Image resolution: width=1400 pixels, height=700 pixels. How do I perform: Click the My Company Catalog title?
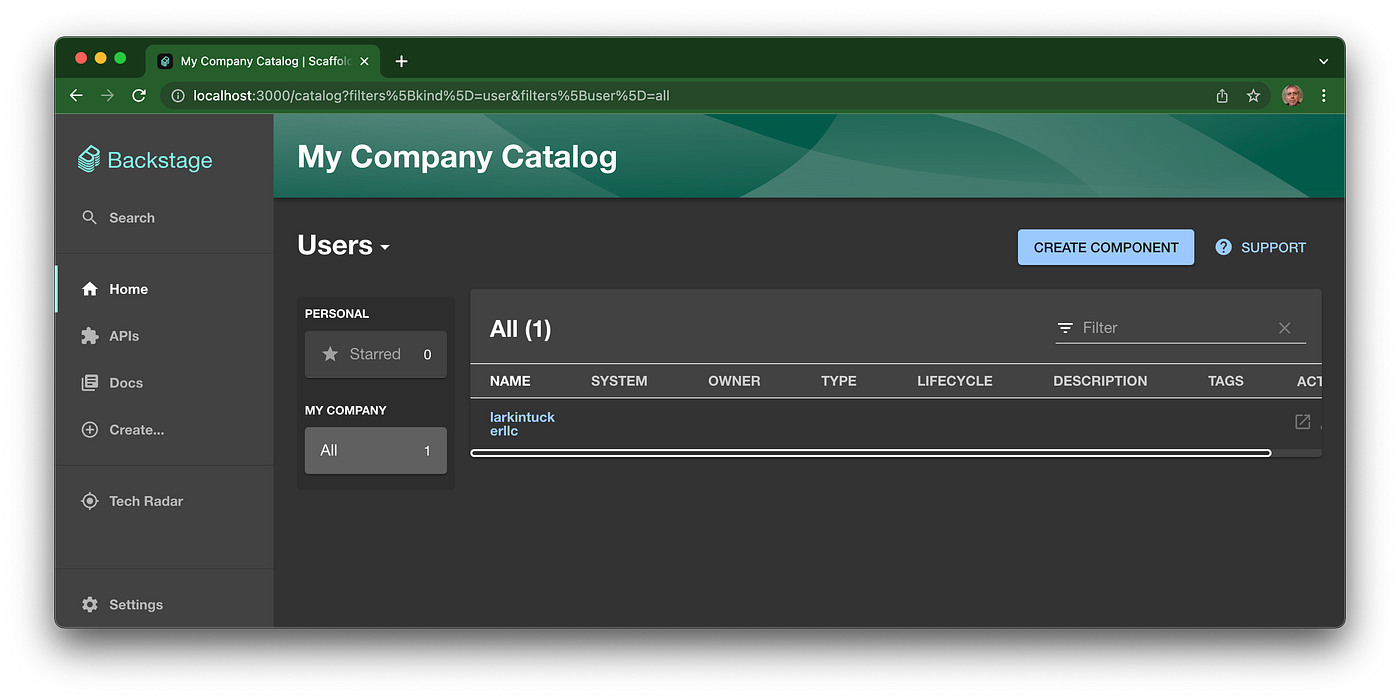(457, 157)
